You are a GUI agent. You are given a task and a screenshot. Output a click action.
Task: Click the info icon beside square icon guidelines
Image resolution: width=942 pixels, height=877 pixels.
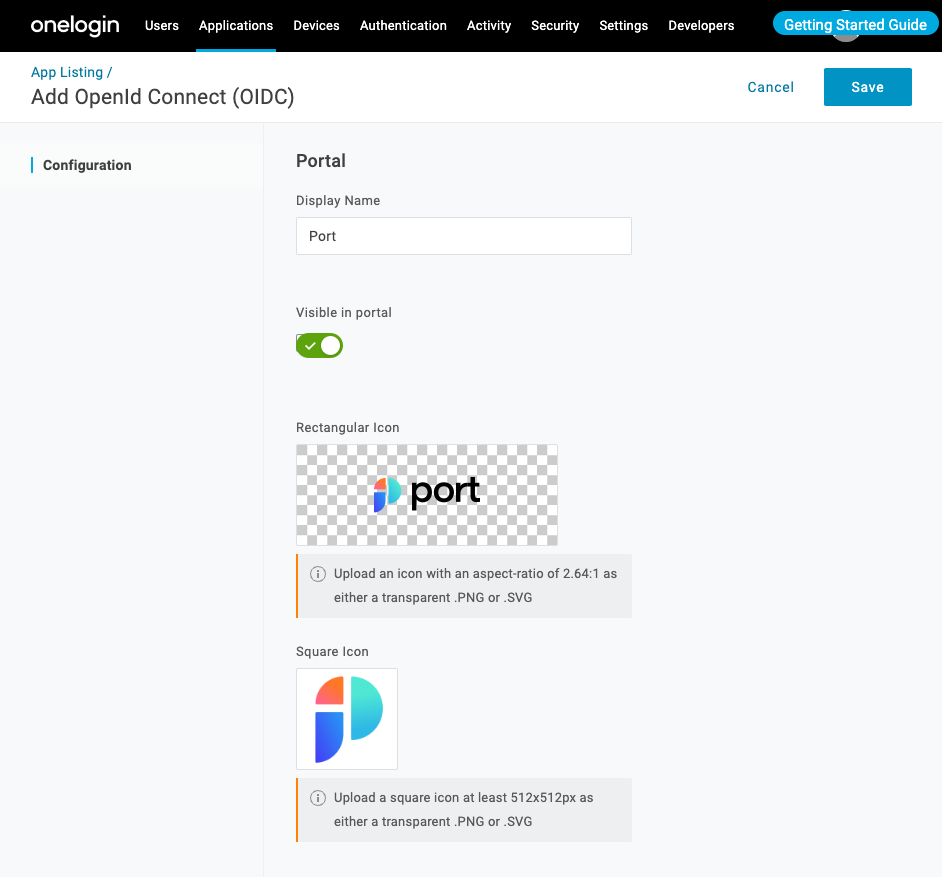[317, 798]
